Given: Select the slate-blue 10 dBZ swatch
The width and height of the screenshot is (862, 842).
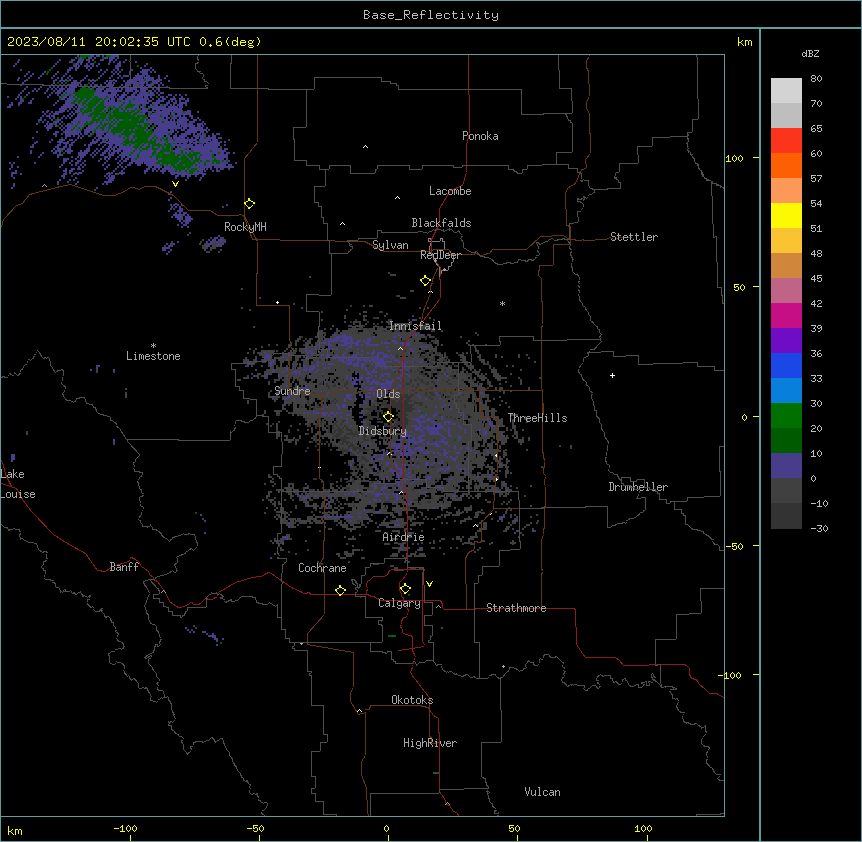Looking at the screenshot, I should (786, 466).
